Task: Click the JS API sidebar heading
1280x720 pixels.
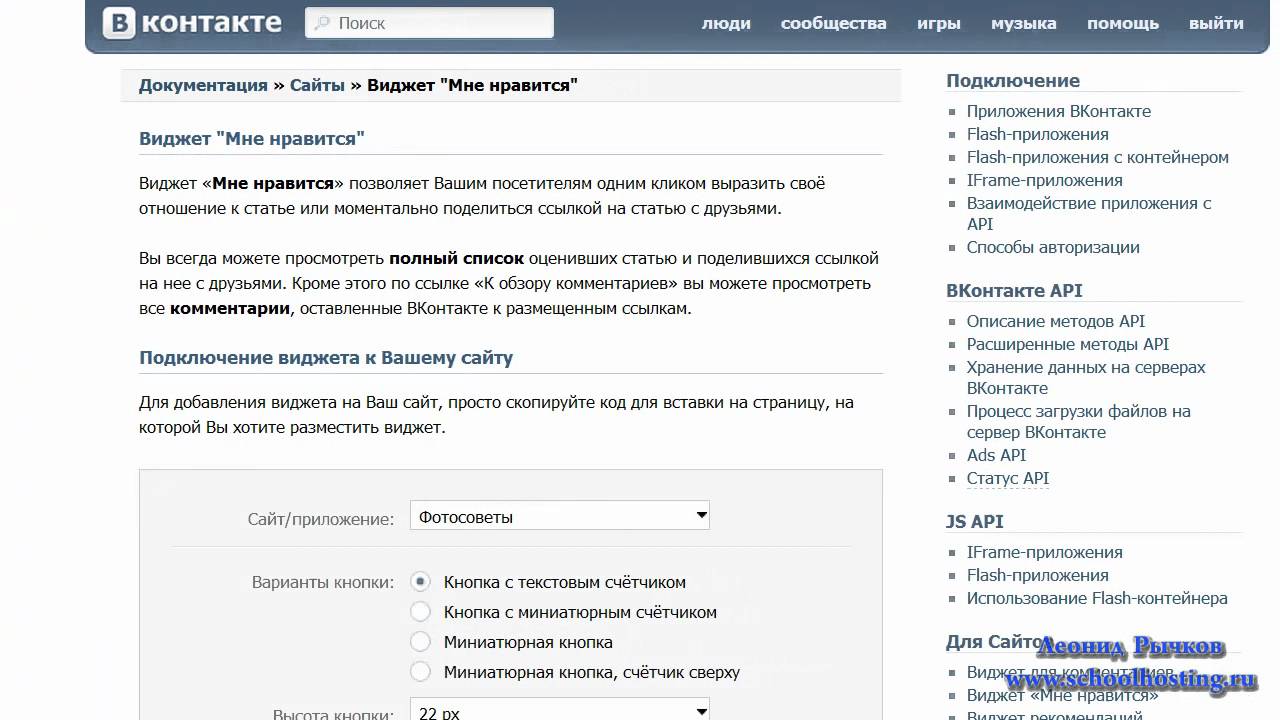Action: coord(975,522)
